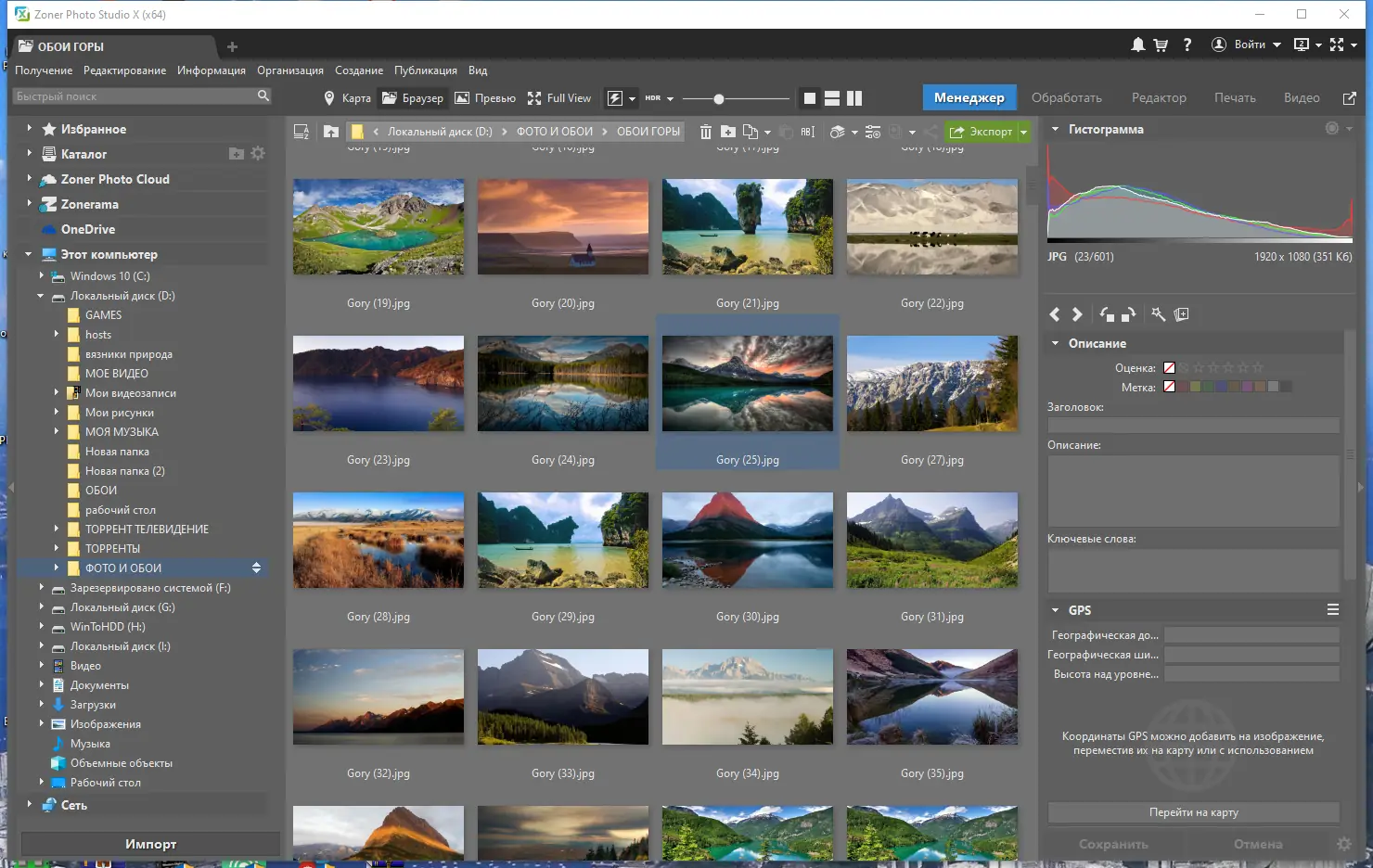Switch to the Обработать tab

coord(1067,97)
